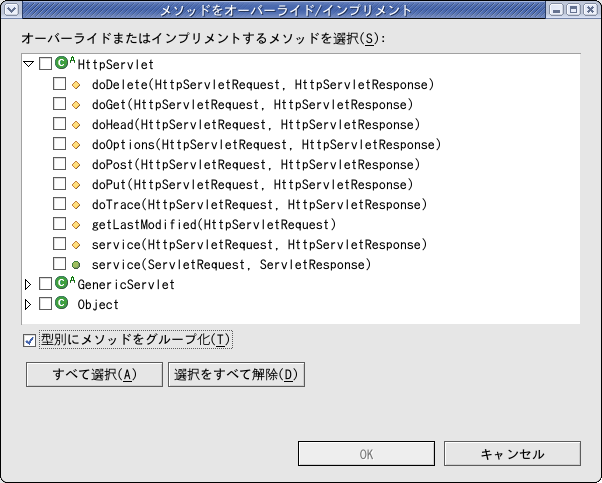
Task: Click the doPost protected method diamond icon
Action: (x=76, y=164)
